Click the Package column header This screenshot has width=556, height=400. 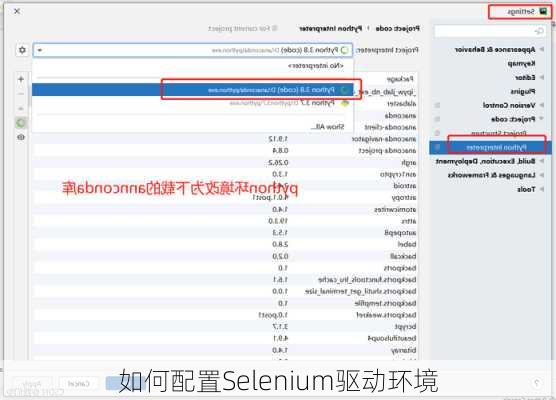pos(400,79)
